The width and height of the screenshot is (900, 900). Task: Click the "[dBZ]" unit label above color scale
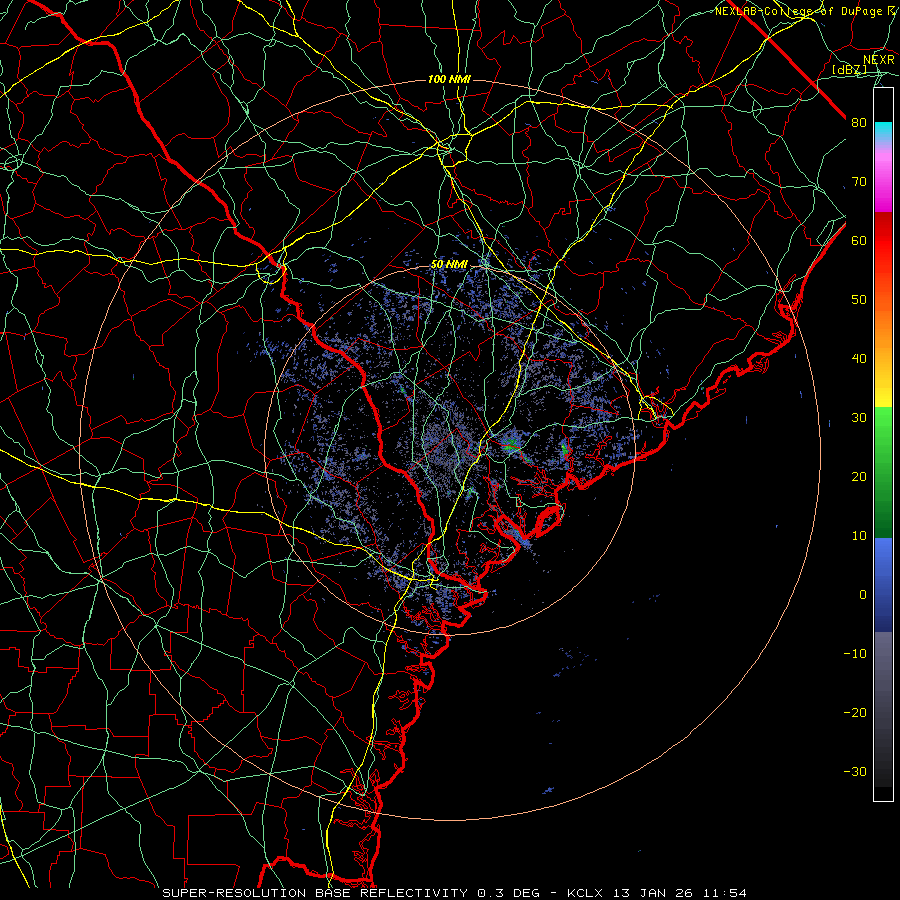click(849, 69)
